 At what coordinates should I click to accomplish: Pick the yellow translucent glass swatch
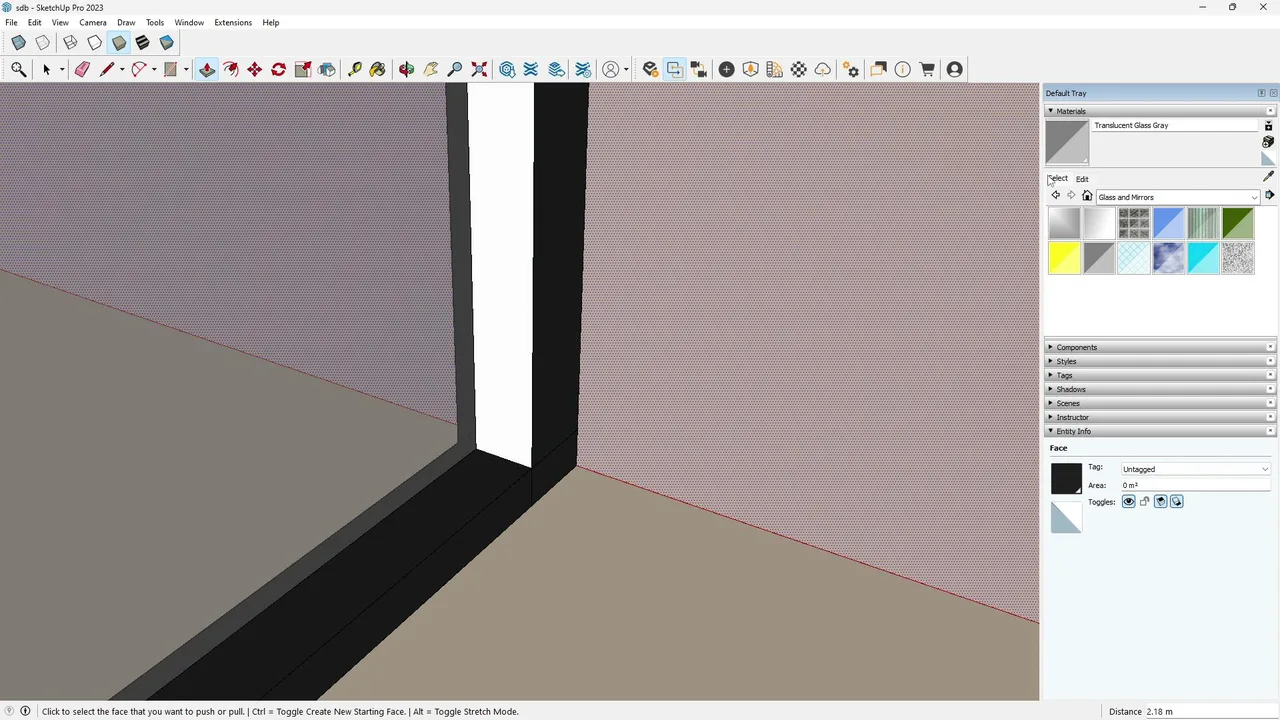[x=1064, y=258]
